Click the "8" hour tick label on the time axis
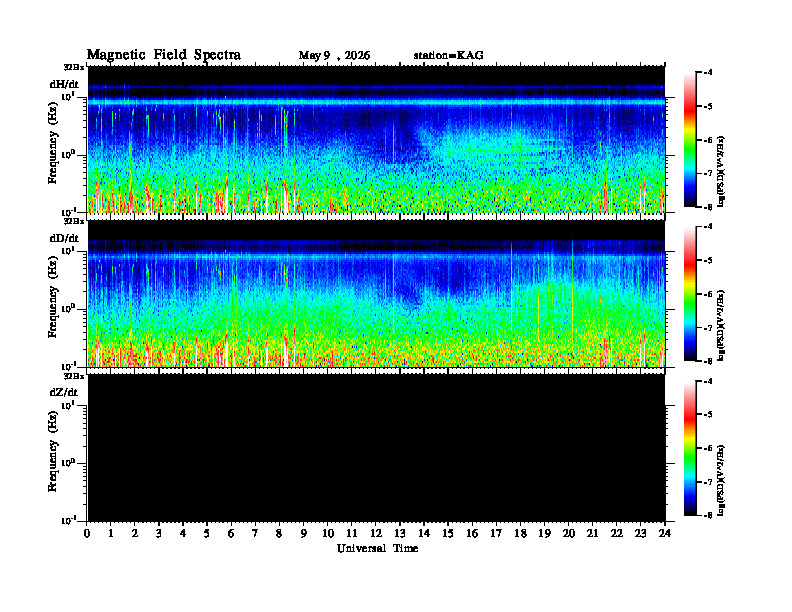Viewport: 792px width, 612px height. pos(279,534)
